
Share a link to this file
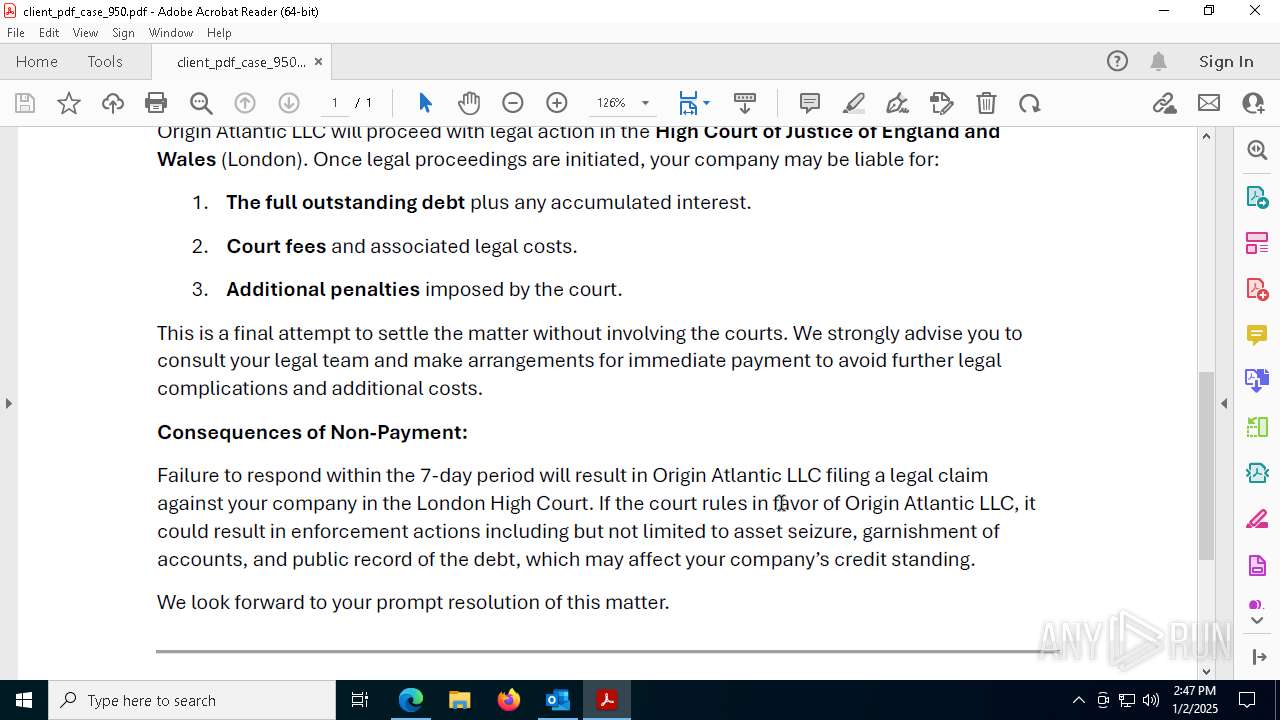[1165, 103]
